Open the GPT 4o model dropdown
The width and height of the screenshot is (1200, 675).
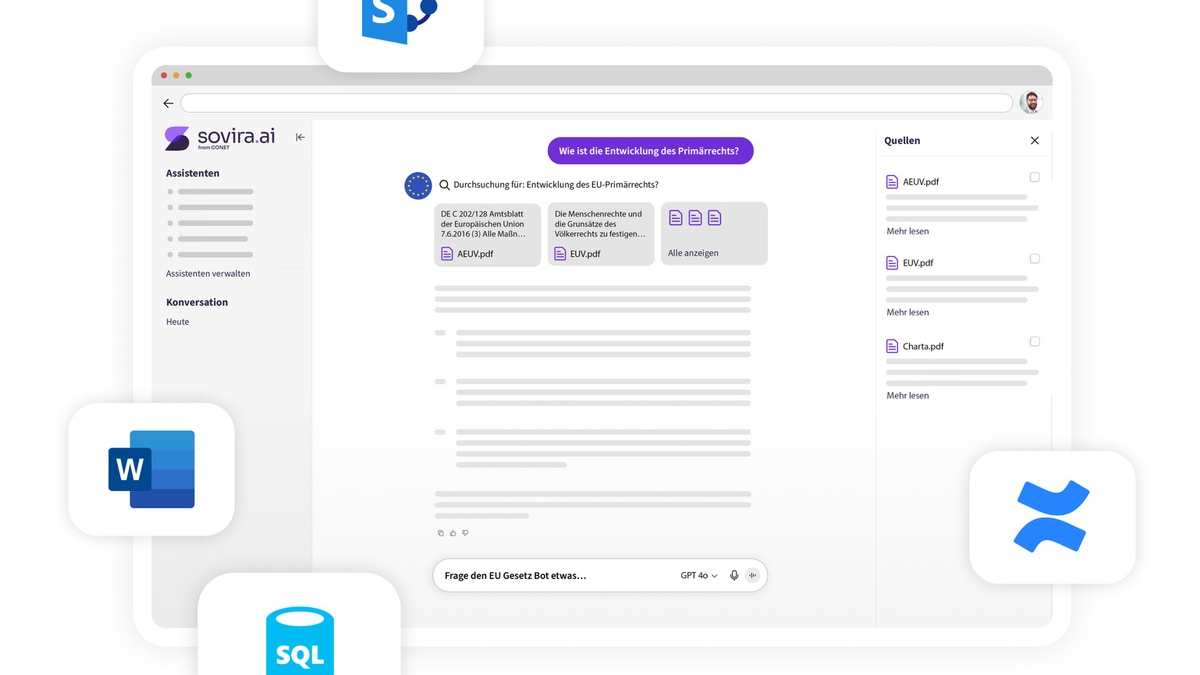699,576
